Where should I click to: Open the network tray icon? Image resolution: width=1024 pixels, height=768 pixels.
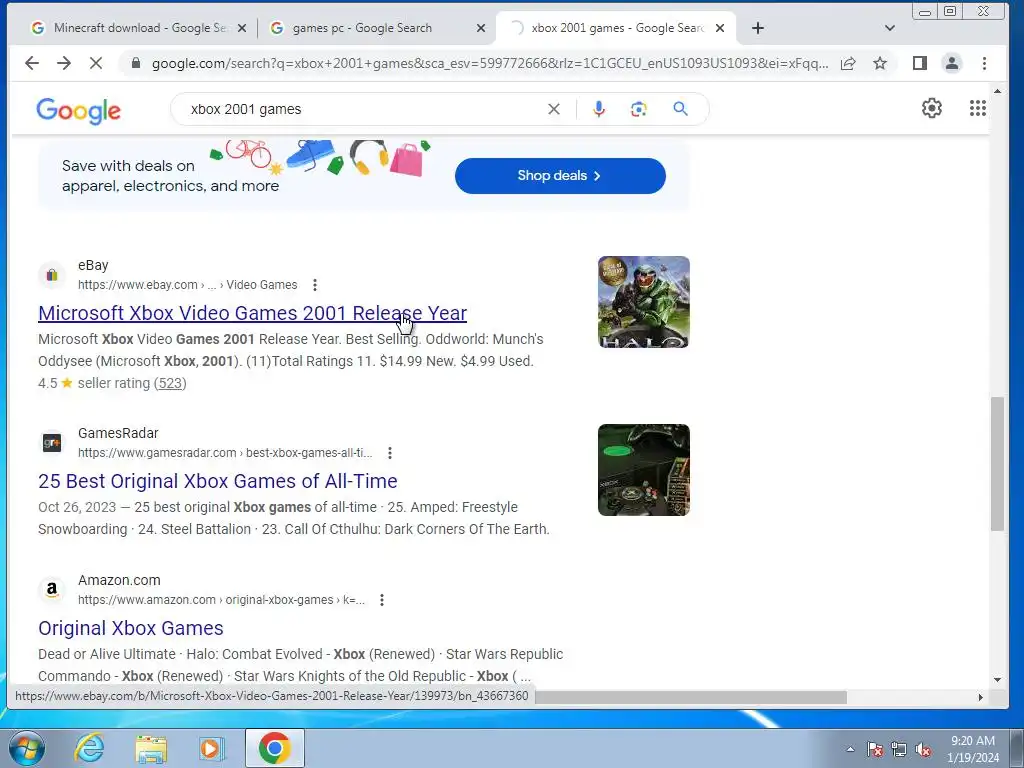click(899, 749)
